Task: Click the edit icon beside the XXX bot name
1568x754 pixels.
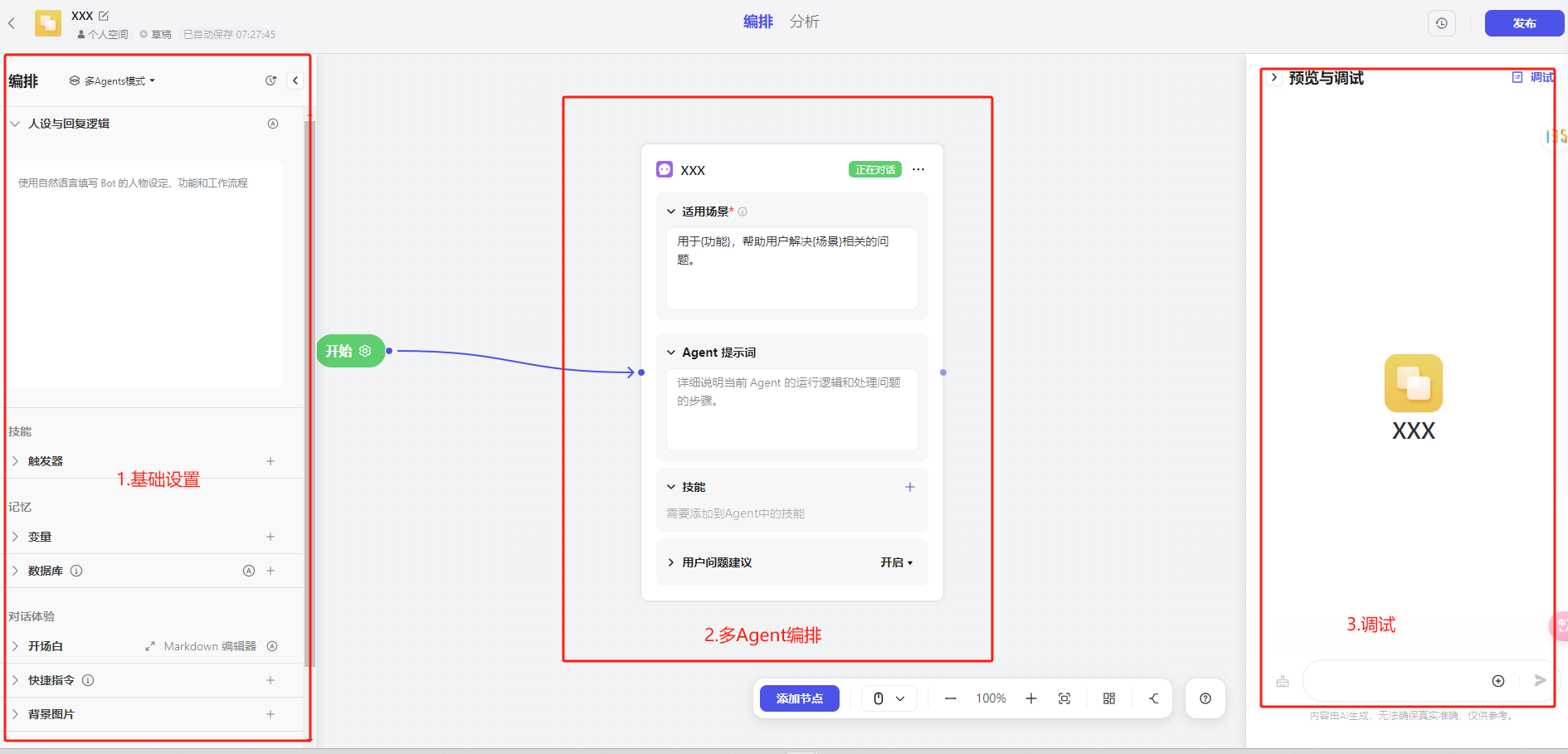Action: [104, 16]
